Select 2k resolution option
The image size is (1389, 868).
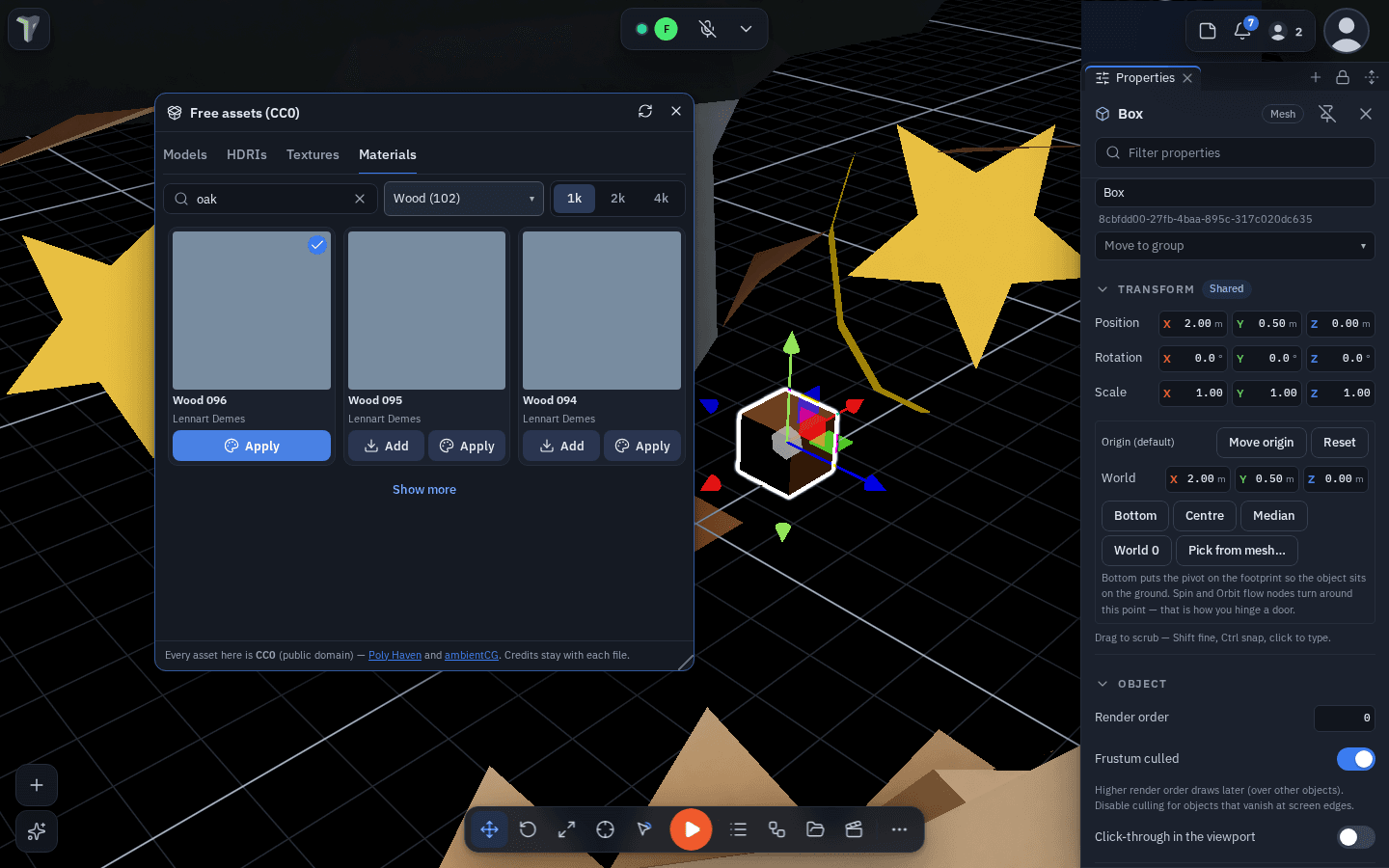click(x=618, y=199)
